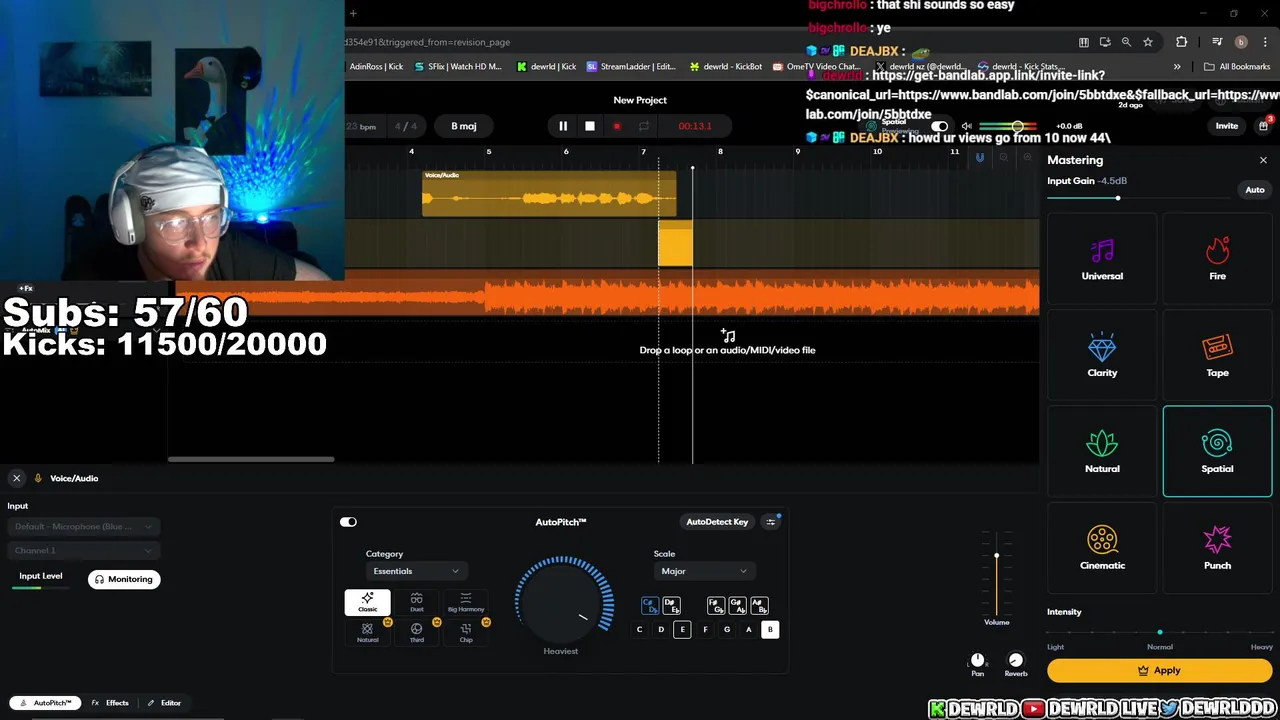Adjust the Input Gain slider handle
The width and height of the screenshot is (1280, 720).
pyautogui.click(x=1118, y=198)
